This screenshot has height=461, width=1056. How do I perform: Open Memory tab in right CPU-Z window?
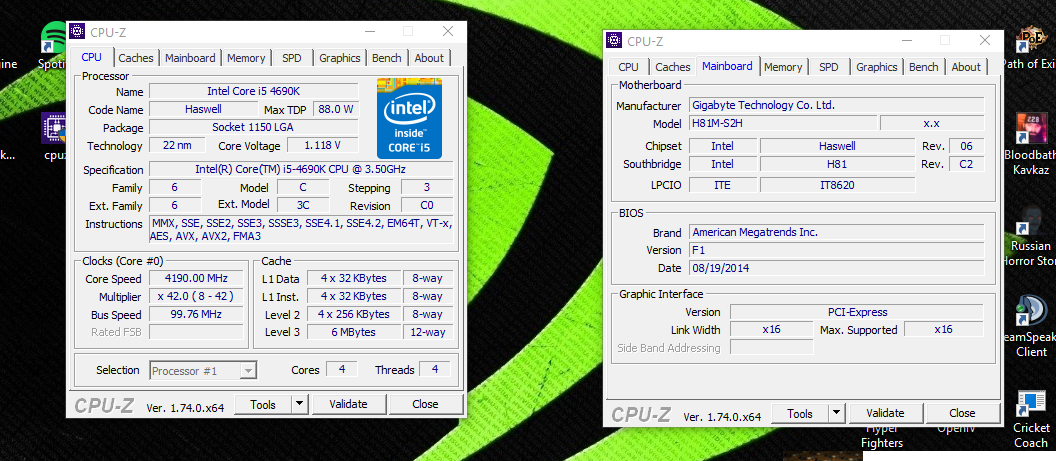click(783, 67)
